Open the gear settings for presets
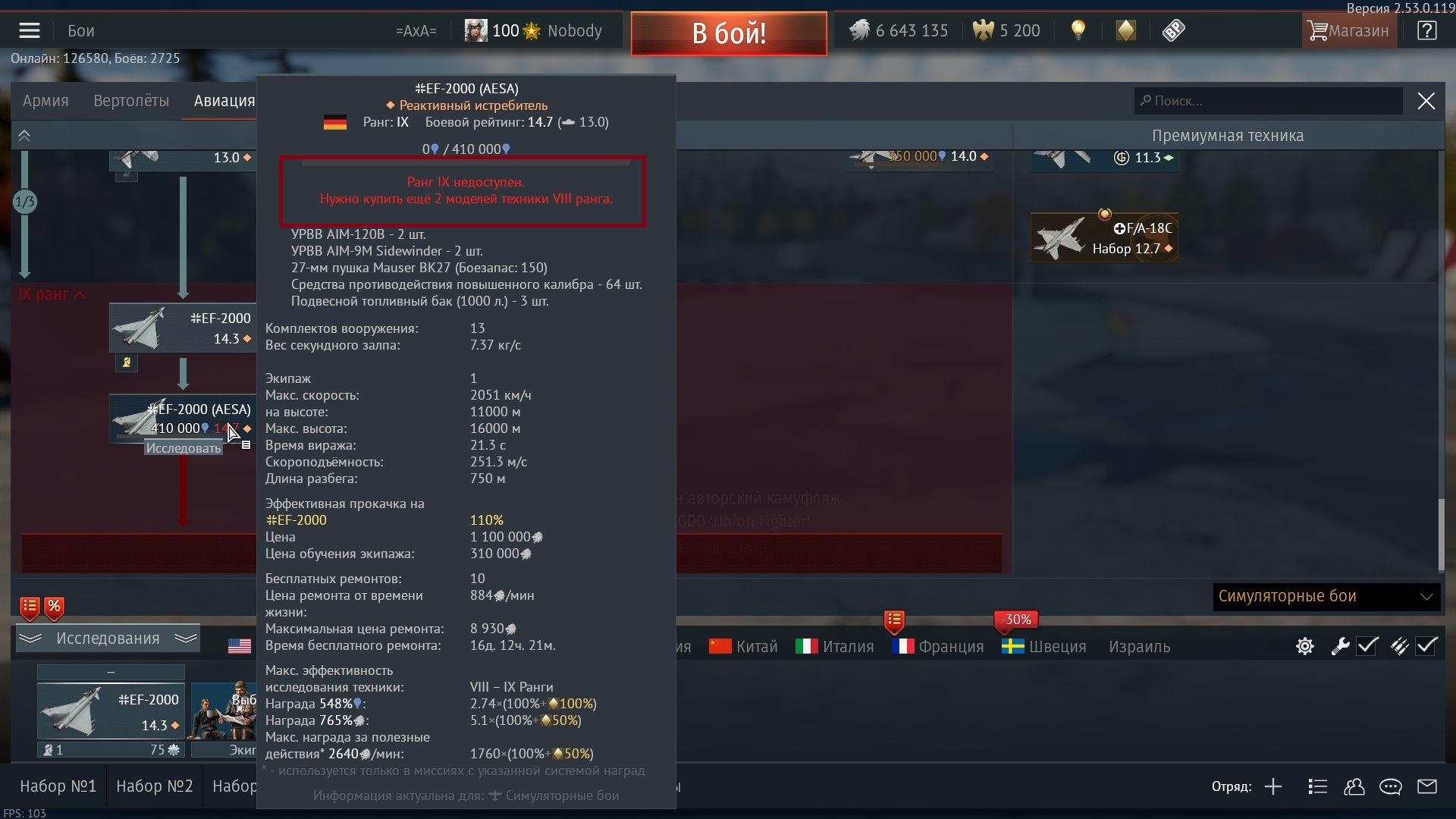 (1305, 646)
